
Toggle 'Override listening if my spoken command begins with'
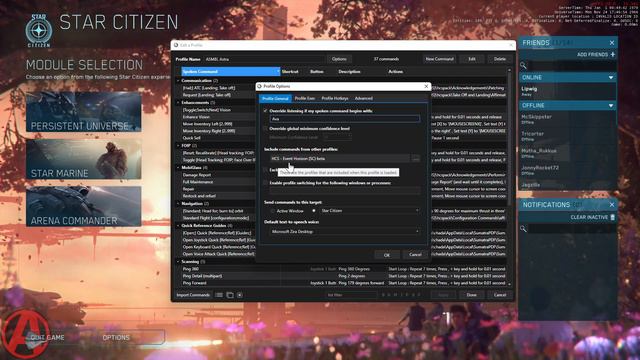[266, 111]
